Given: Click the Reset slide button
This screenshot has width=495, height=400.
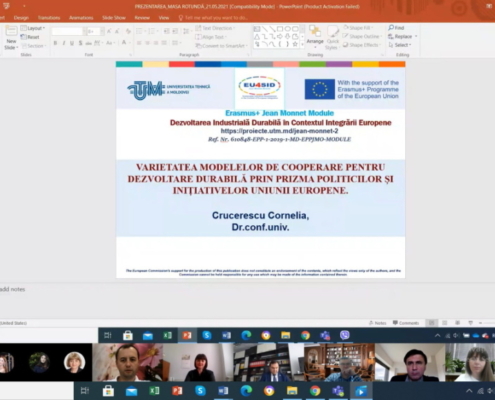Looking at the screenshot, I should (x=30, y=37).
